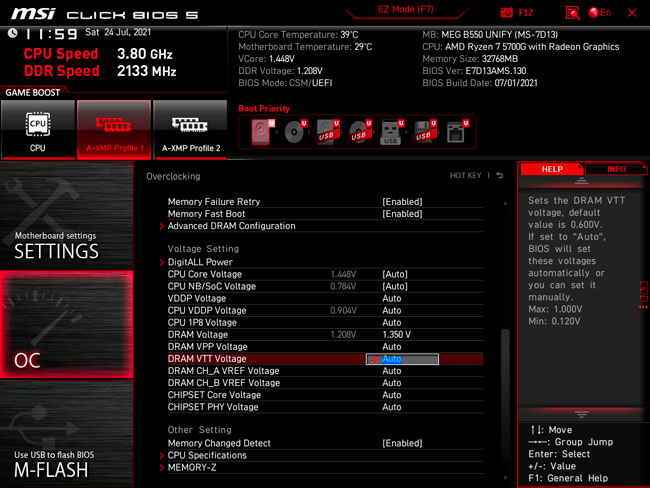Click the clock icon beside the time

tap(12, 33)
